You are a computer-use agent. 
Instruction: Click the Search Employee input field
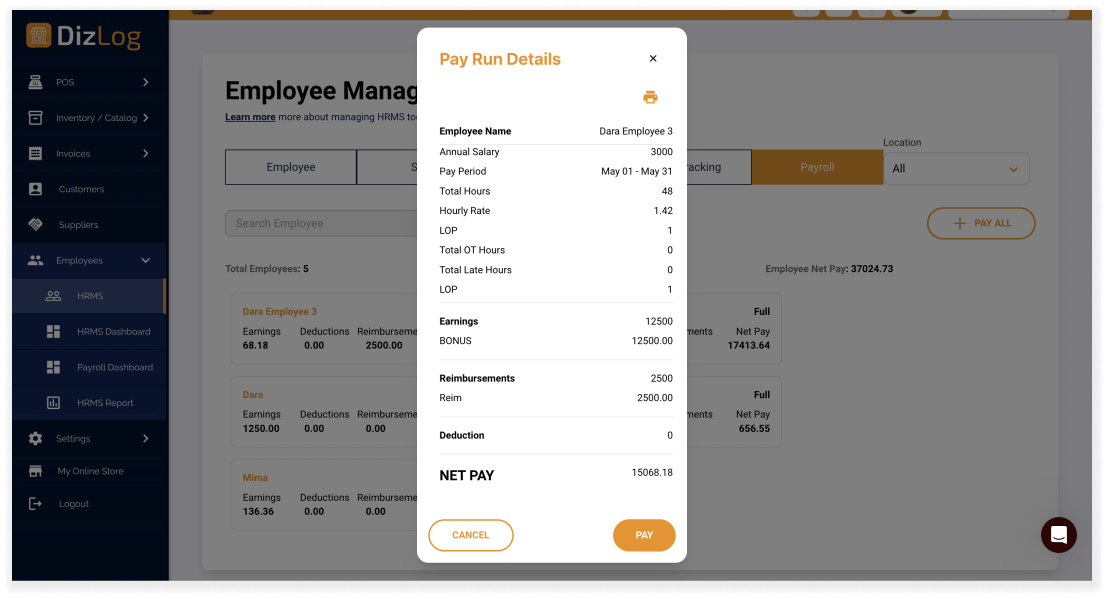click(320, 223)
